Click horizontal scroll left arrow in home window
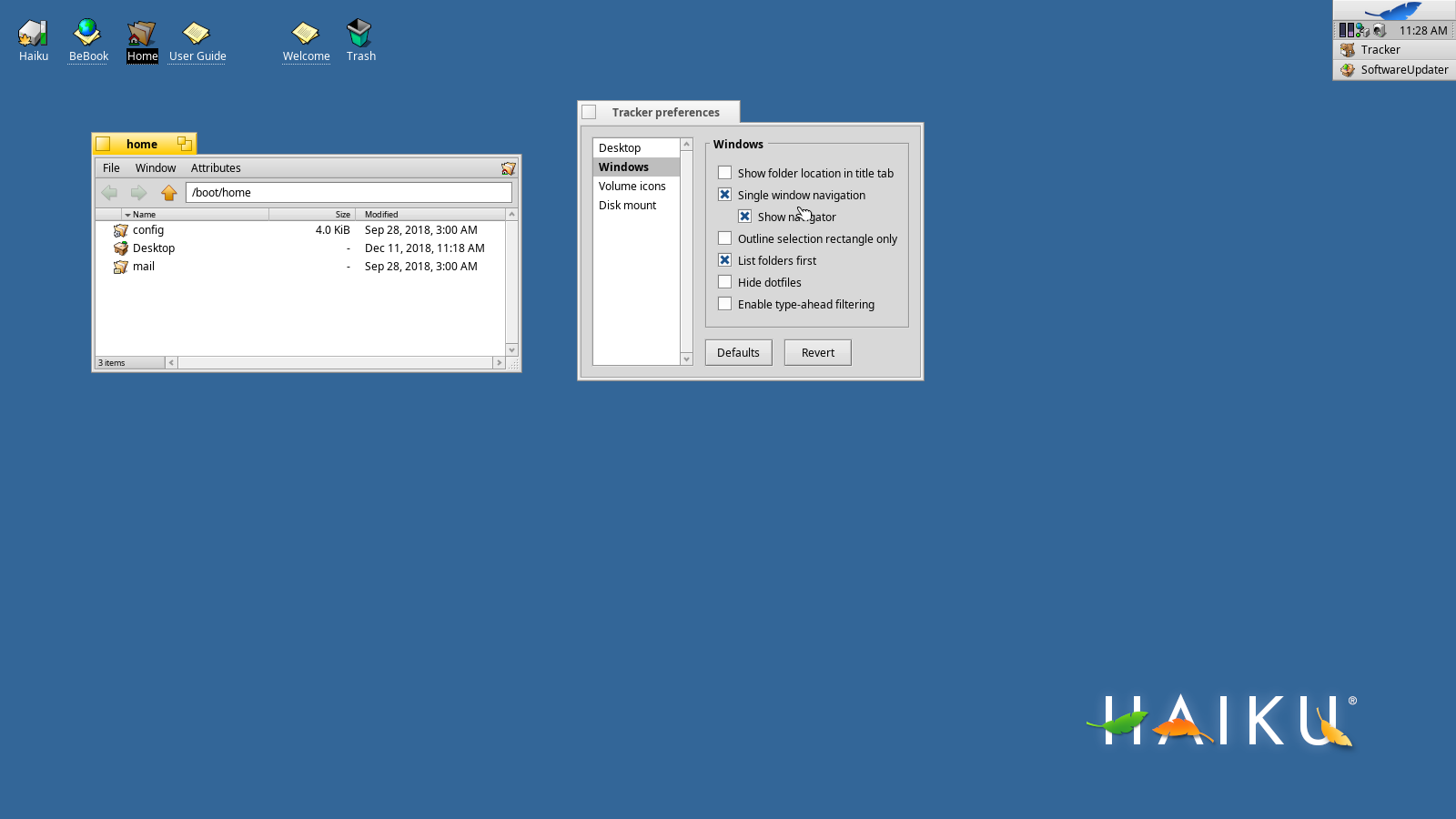1456x819 pixels. coord(171,363)
